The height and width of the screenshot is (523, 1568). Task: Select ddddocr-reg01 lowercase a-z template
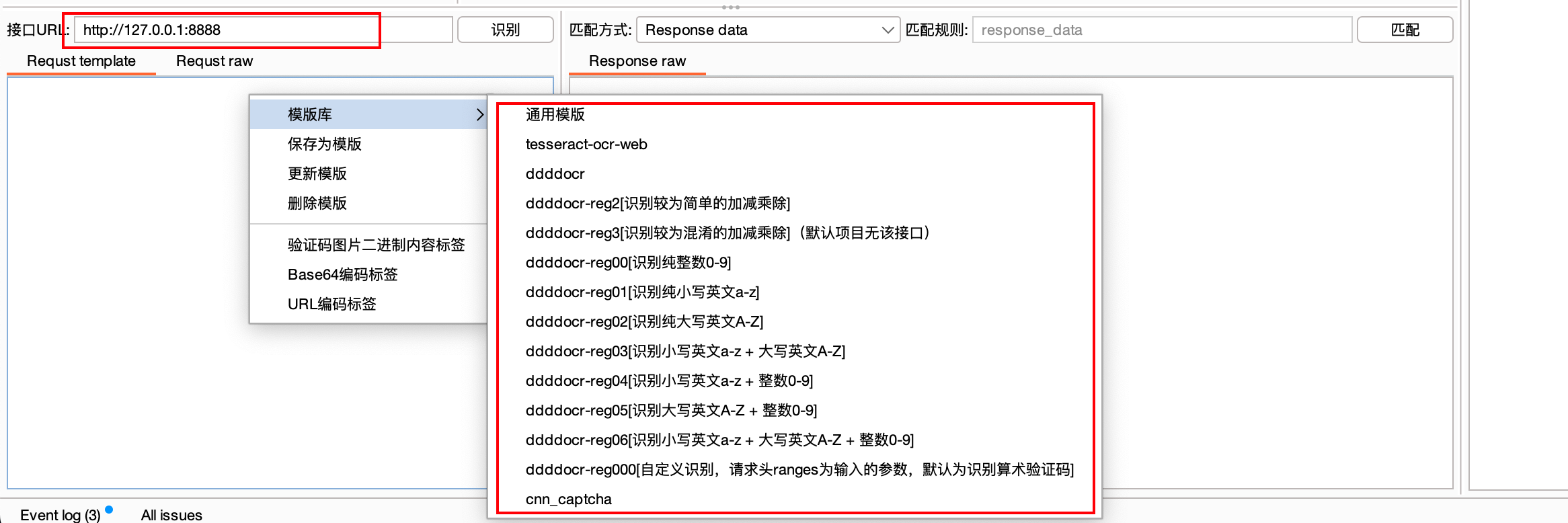tap(795, 292)
